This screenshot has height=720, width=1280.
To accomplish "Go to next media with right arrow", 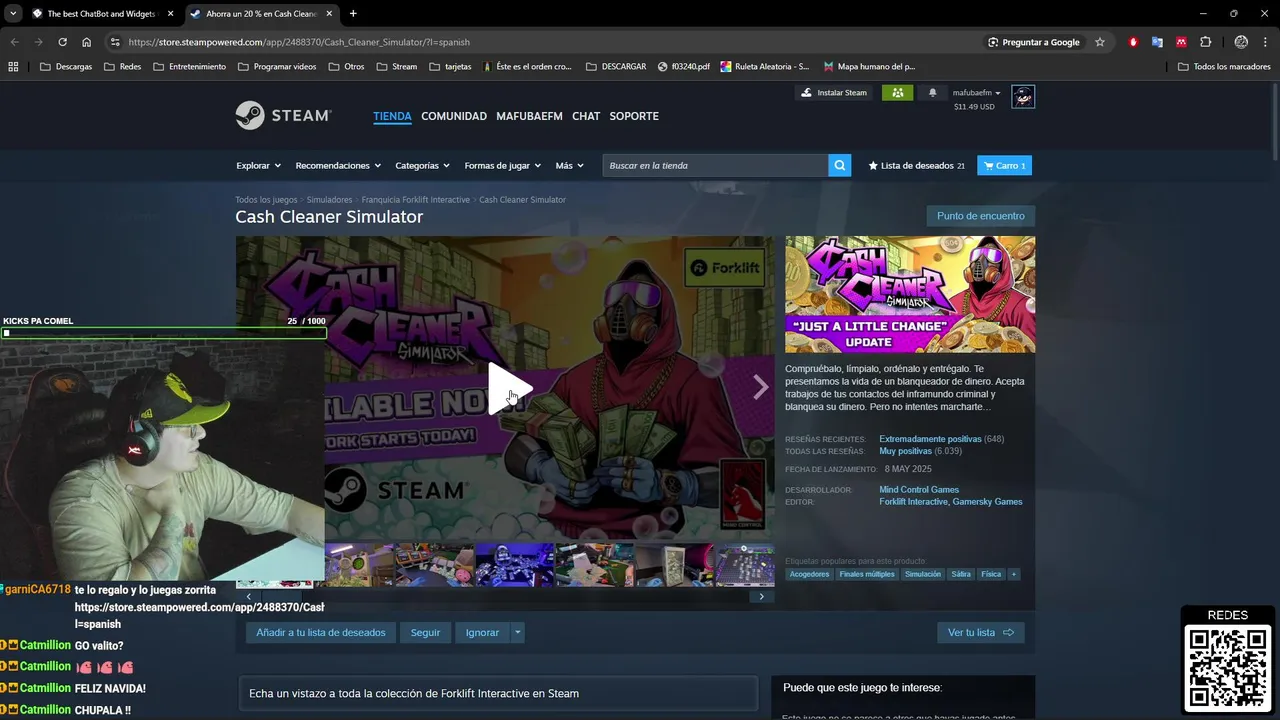I will tap(761, 388).
